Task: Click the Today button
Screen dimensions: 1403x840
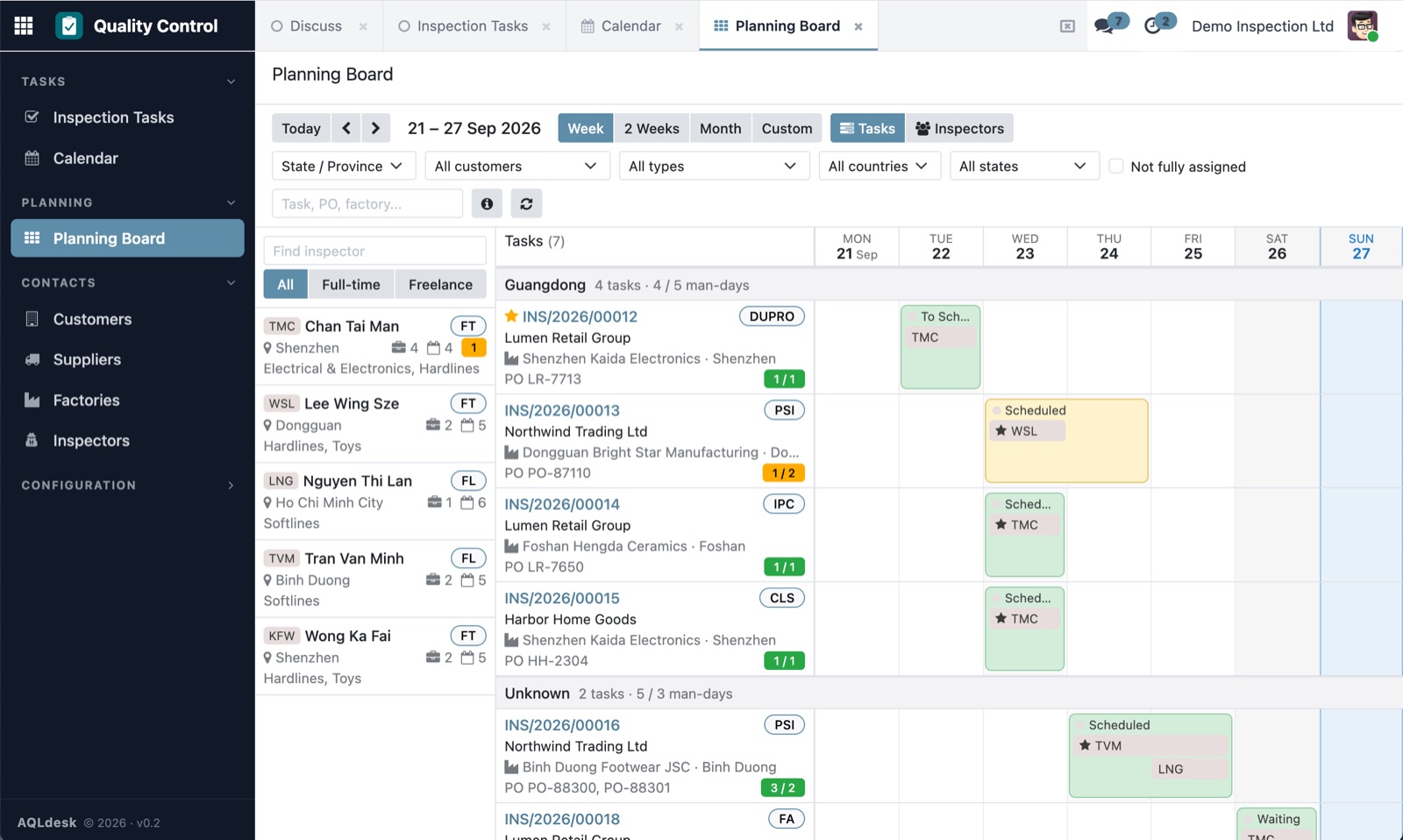Action: [301, 128]
